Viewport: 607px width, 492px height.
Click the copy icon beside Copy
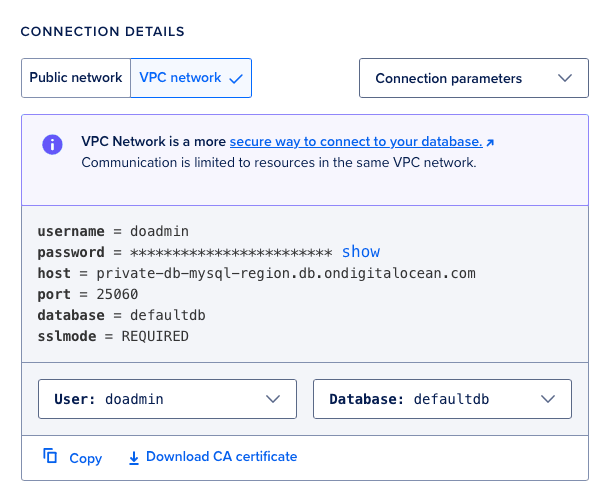pyautogui.click(x=50, y=456)
